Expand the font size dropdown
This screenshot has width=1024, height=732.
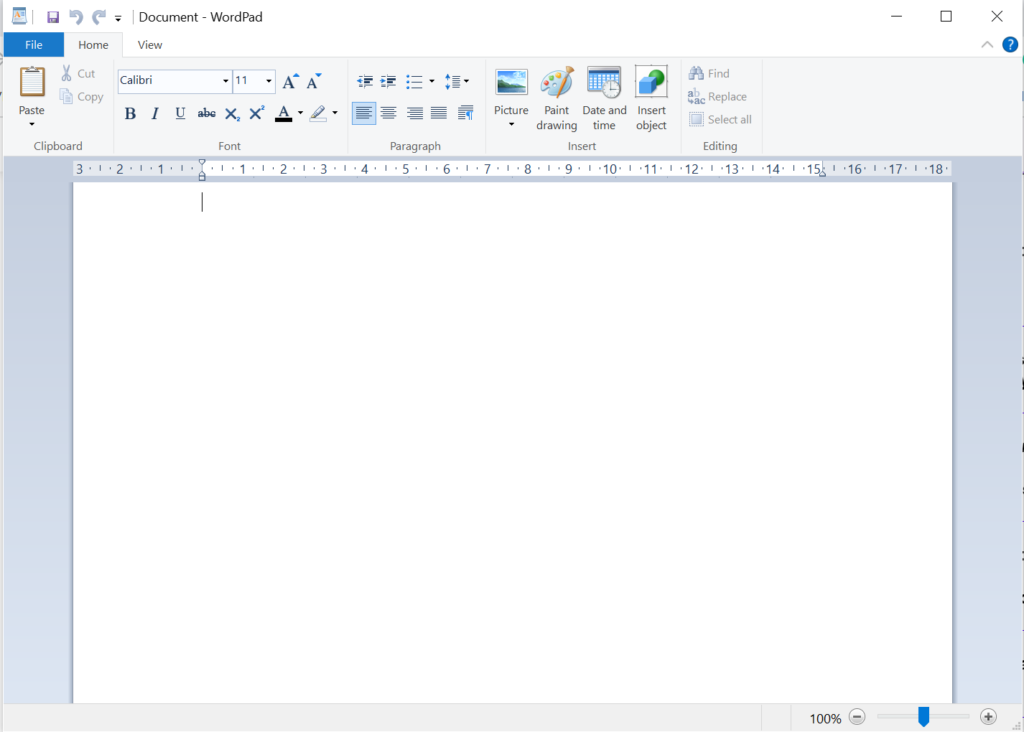pos(268,81)
